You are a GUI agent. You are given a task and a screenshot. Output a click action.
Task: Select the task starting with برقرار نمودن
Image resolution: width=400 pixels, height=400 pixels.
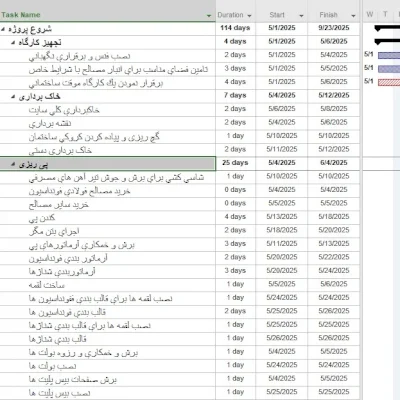point(96,83)
